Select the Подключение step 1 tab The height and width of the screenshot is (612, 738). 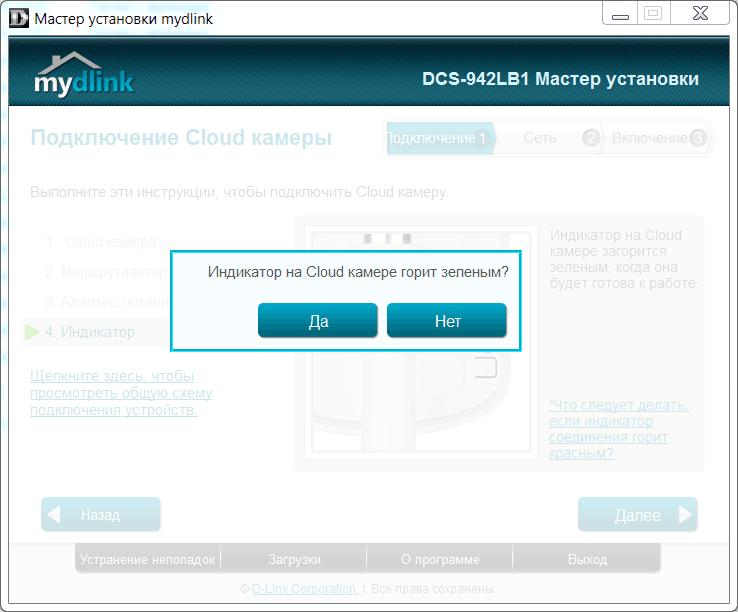(x=441, y=138)
